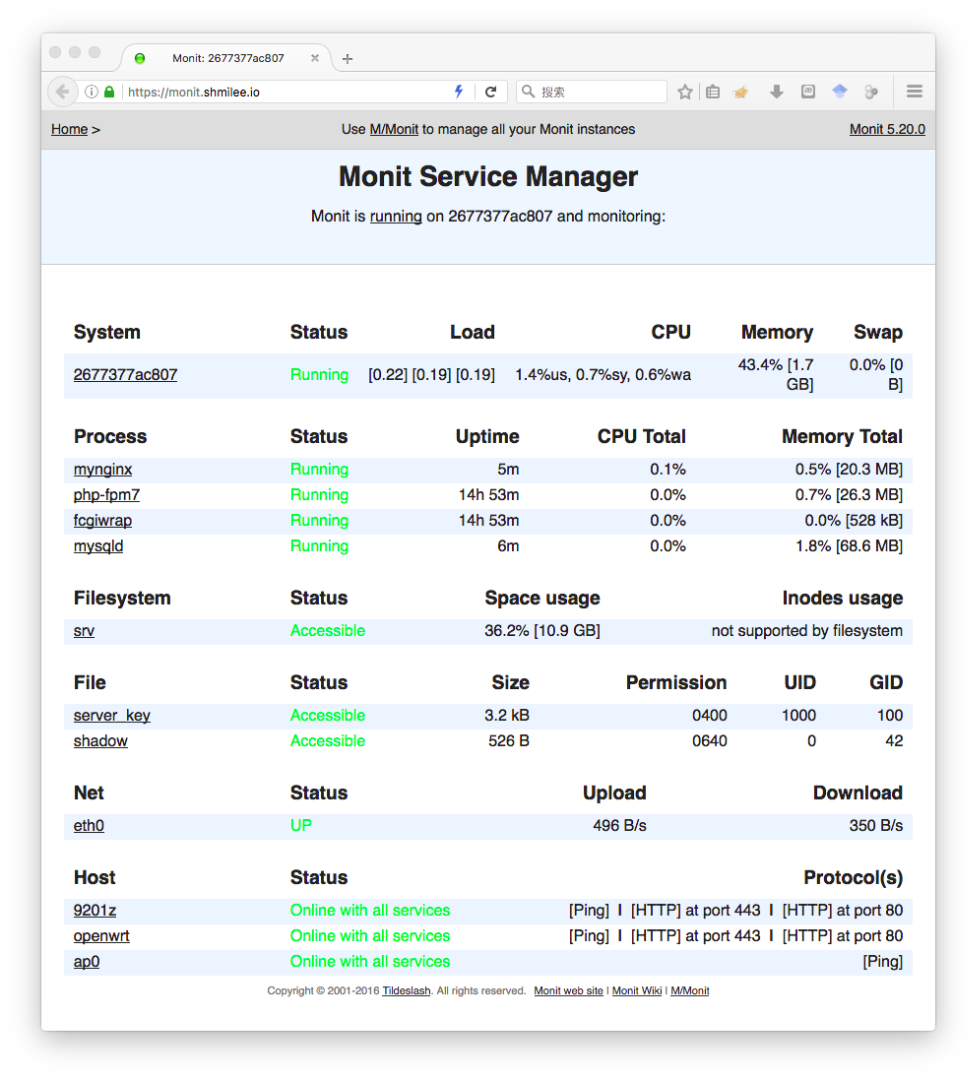The image size is (976, 1080).
Task: Click the eth0 upload value 496 B/s
Action: [x=619, y=826]
